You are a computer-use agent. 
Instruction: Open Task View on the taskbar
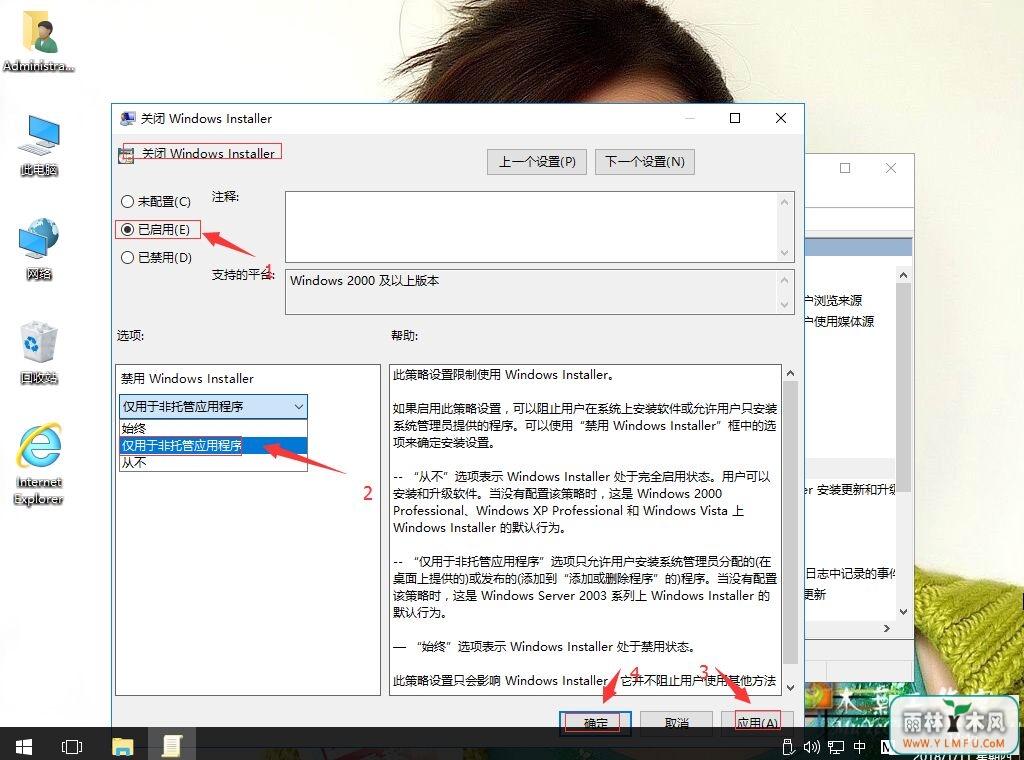pos(72,746)
